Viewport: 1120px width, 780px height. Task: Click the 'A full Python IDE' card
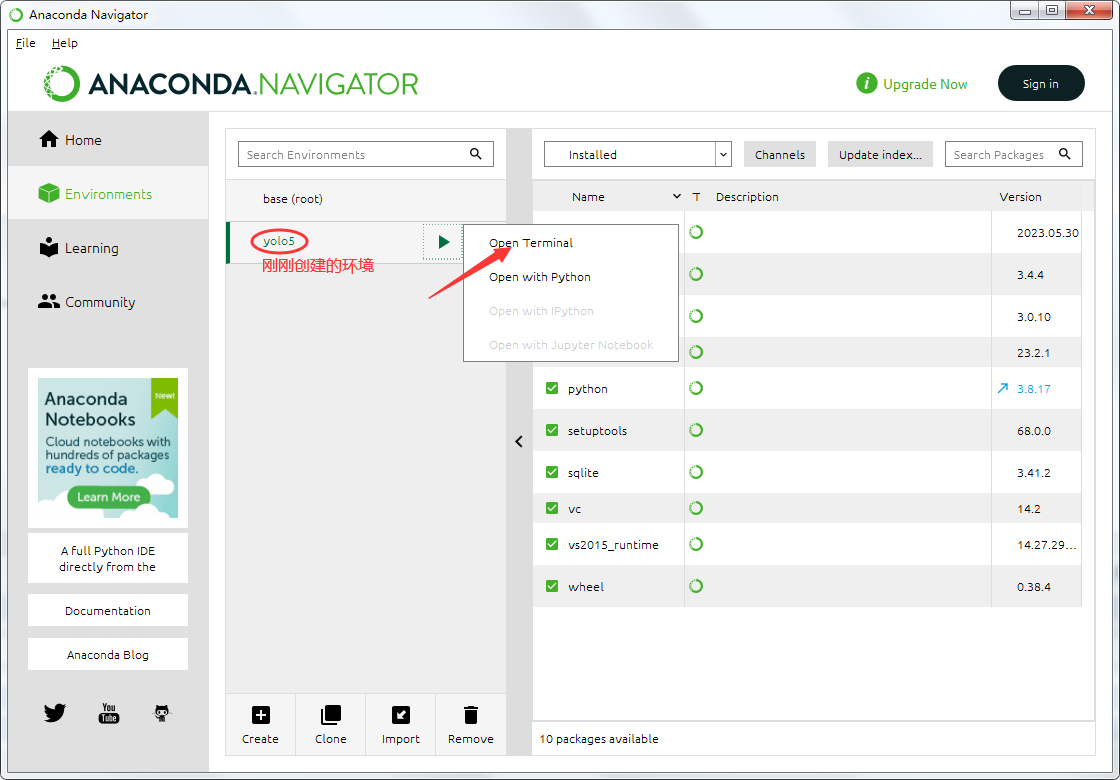108,559
